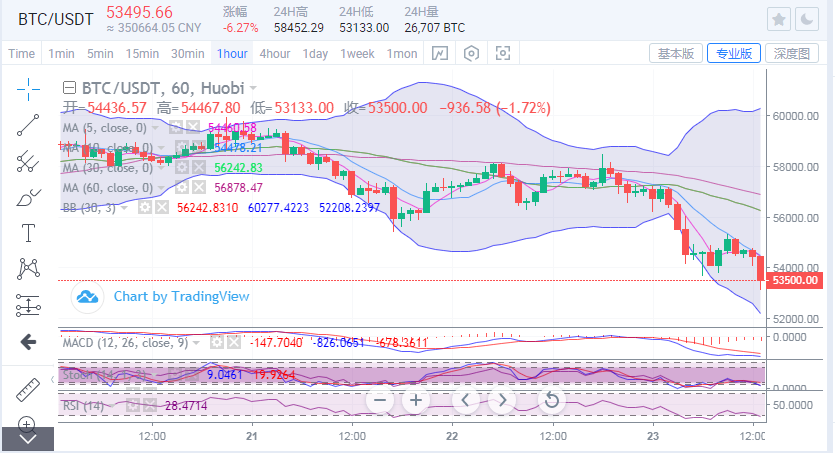Select the 专业版 professional chart view

coord(734,53)
